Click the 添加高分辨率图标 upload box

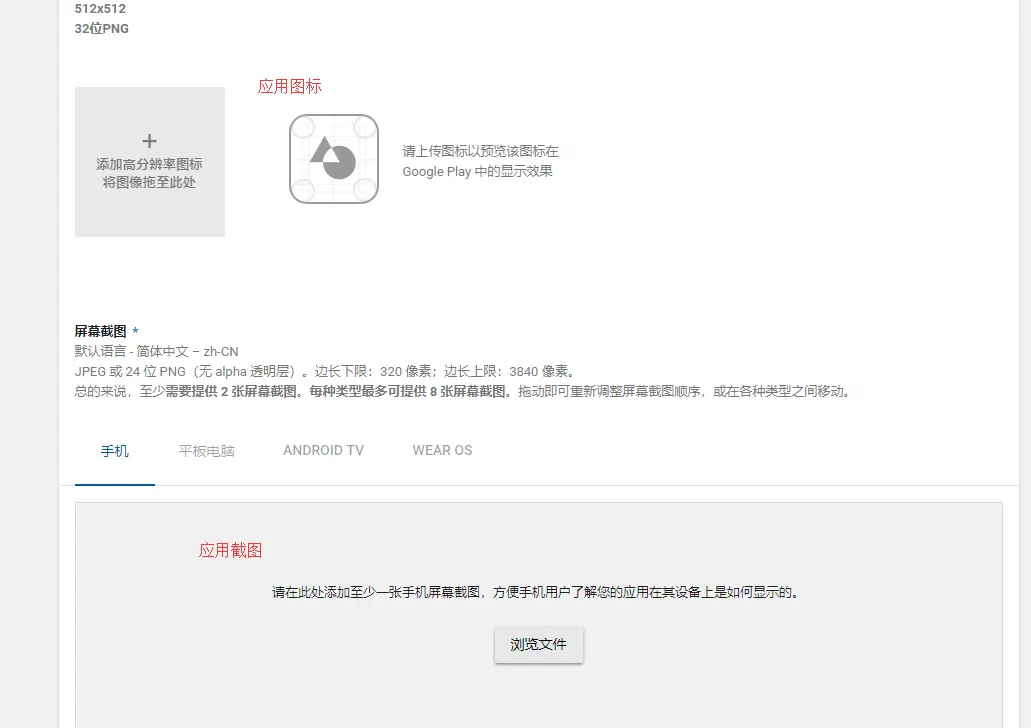(149, 161)
